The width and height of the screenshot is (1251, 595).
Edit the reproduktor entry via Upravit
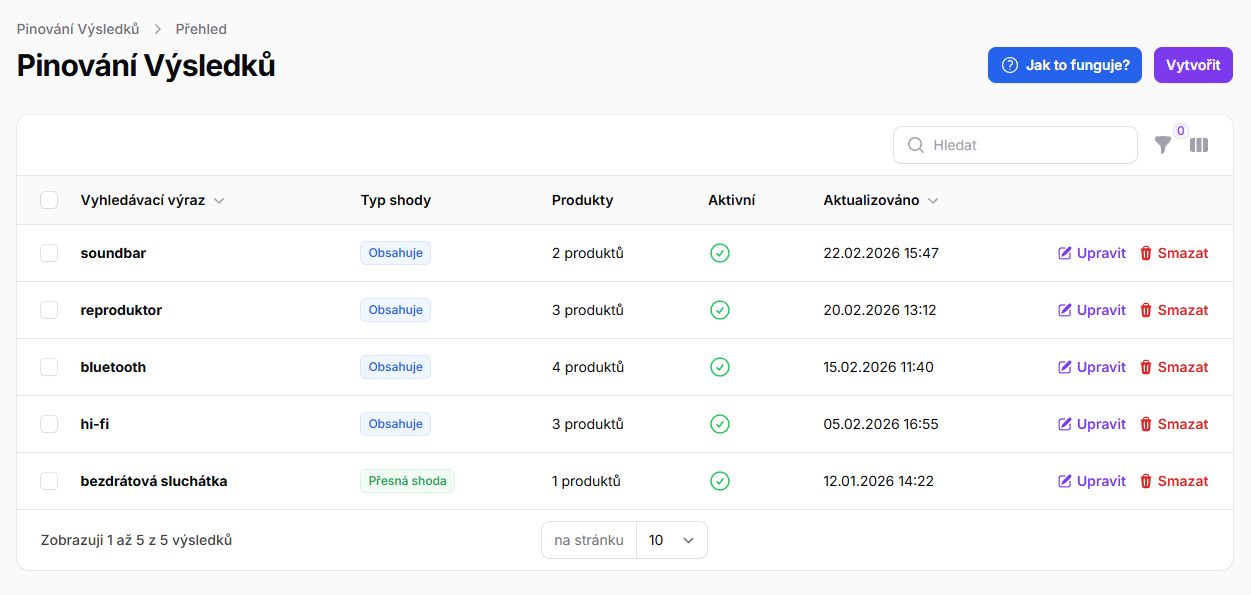(x=1092, y=310)
